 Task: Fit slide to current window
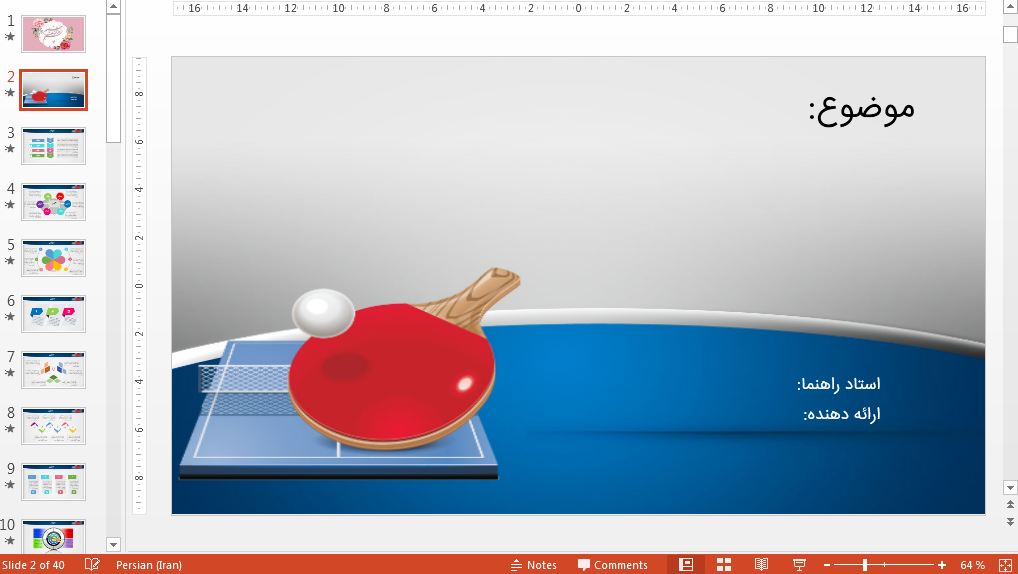pyautogui.click(x=1005, y=565)
